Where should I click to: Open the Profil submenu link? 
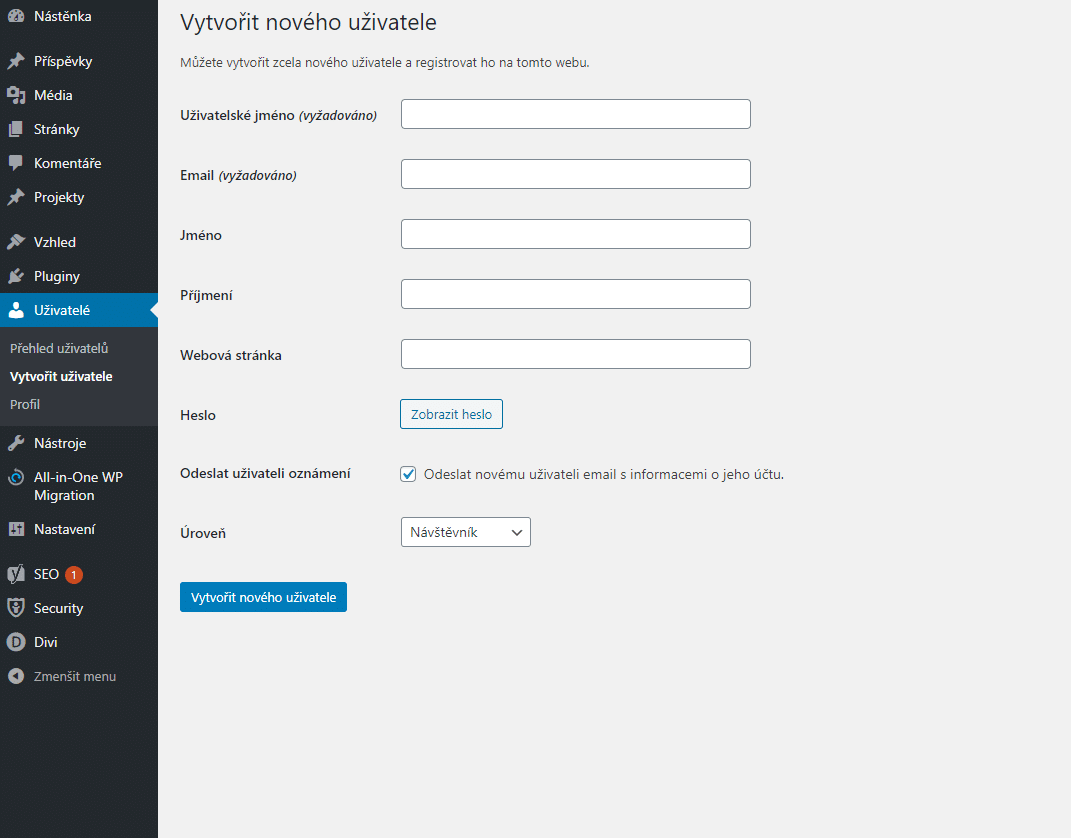pyautogui.click(x=25, y=404)
